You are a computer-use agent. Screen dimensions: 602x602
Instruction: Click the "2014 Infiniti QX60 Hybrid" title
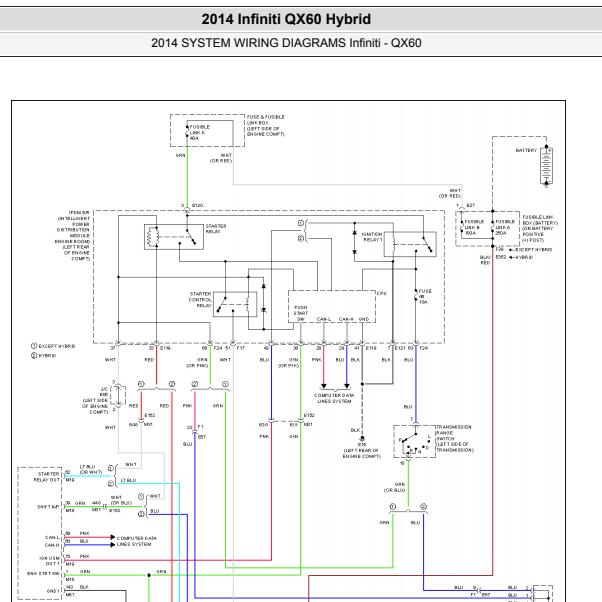286,19
